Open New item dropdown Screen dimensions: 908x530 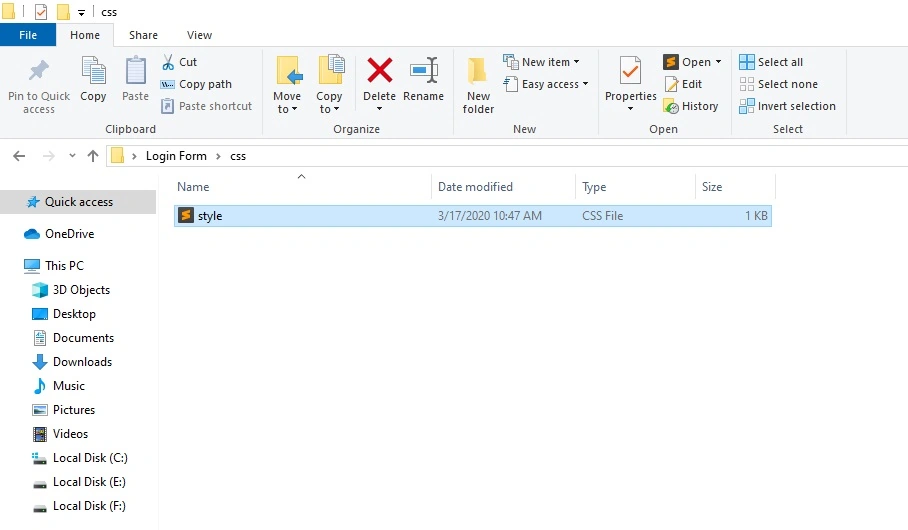(x=542, y=62)
